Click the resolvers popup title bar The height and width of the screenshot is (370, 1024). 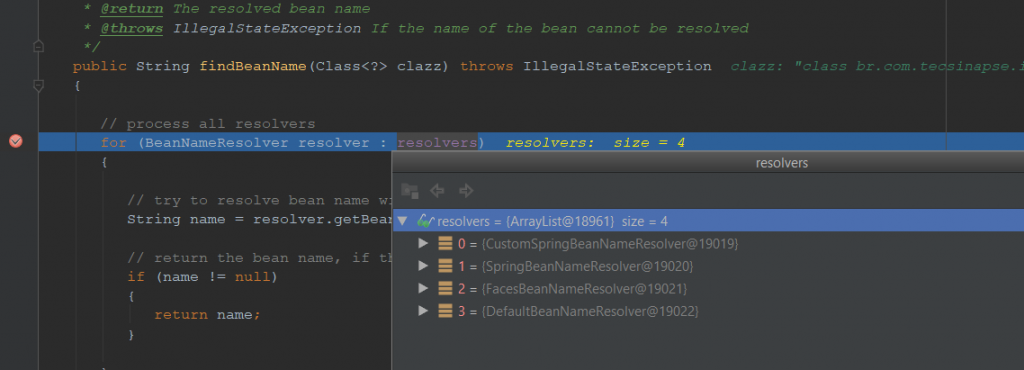point(708,163)
